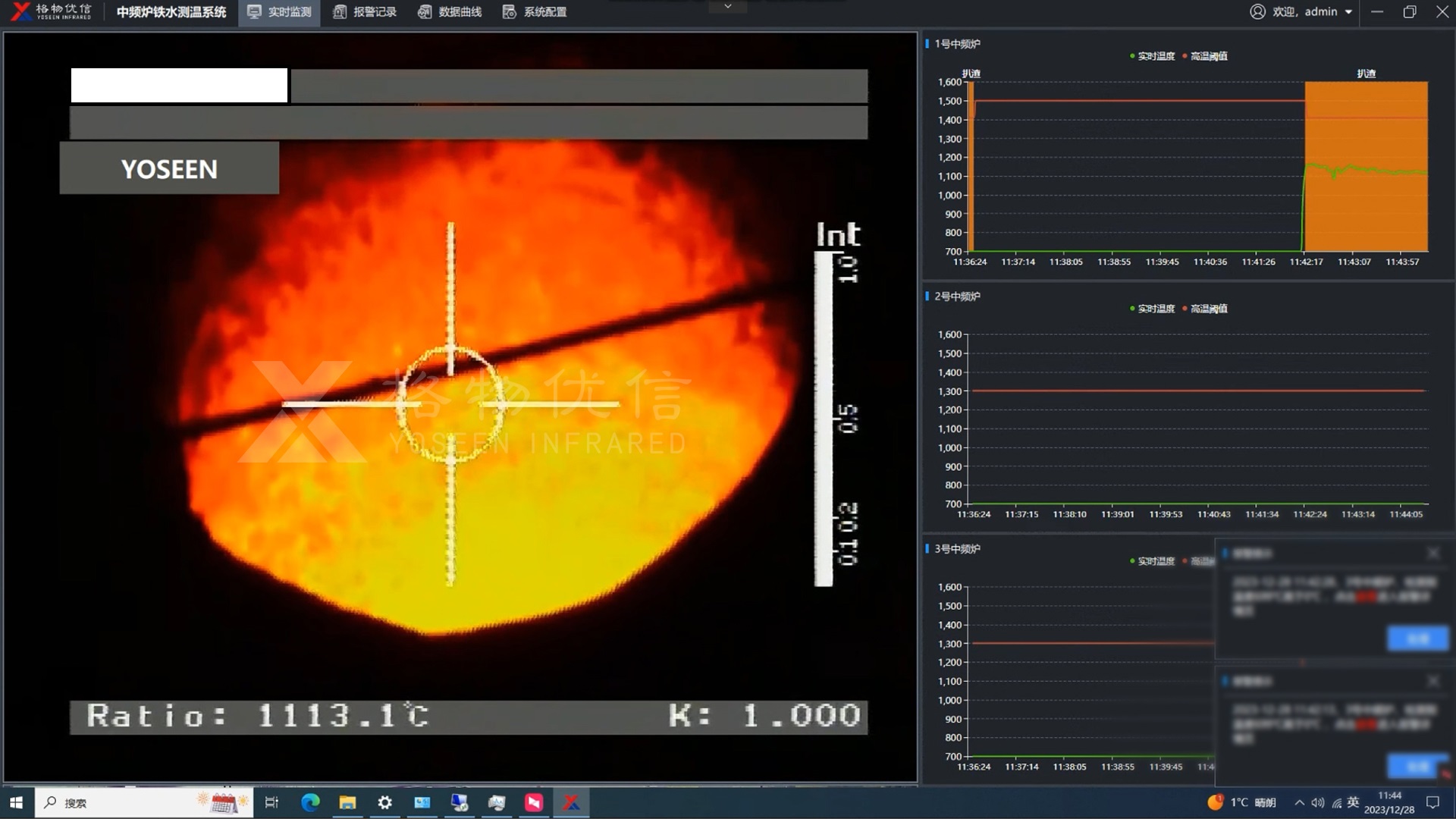Show hidden system tray icons chevron
The height and width of the screenshot is (819, 1456).
(1299, 802)
